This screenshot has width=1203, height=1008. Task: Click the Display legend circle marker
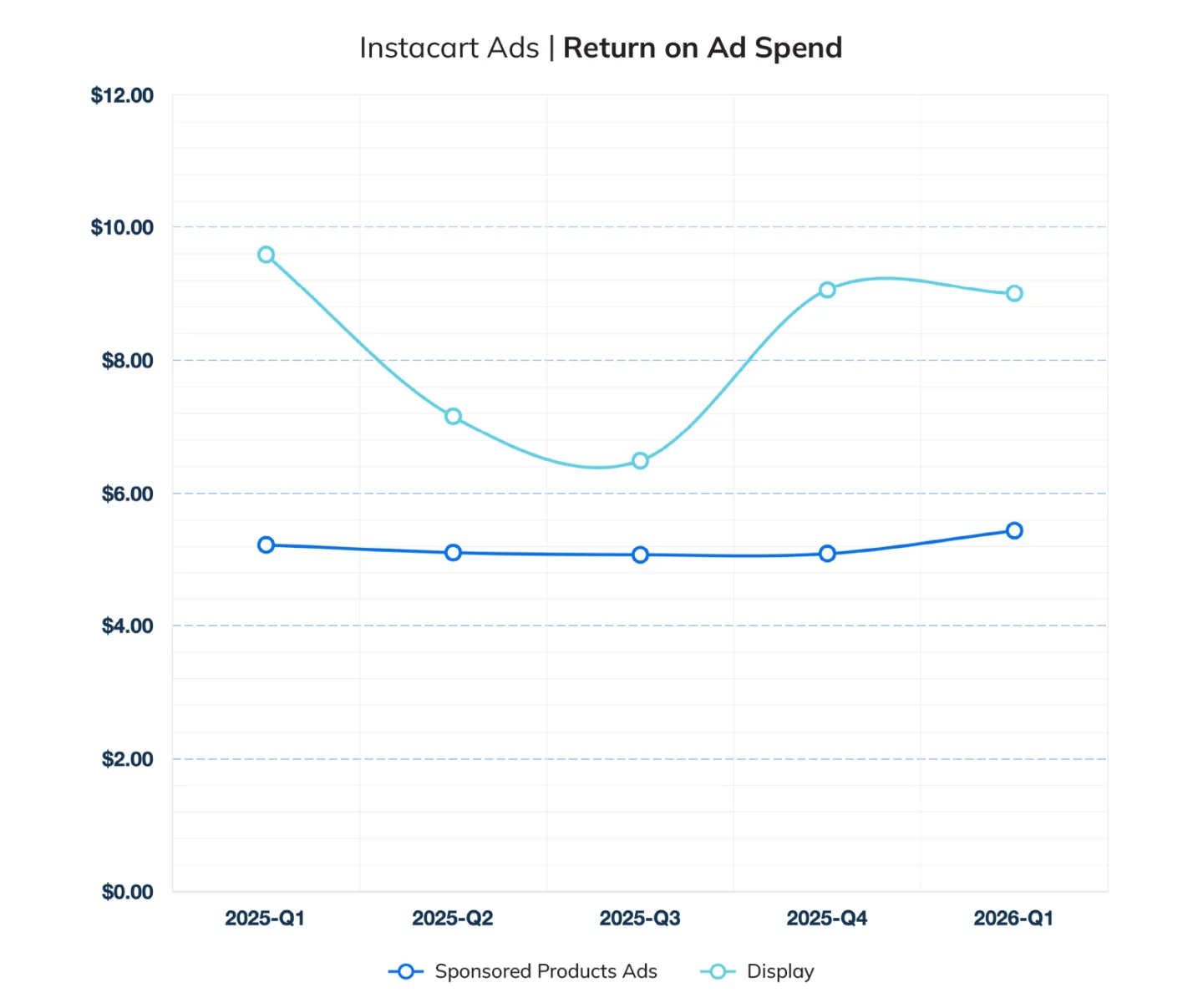pos(717,971)
